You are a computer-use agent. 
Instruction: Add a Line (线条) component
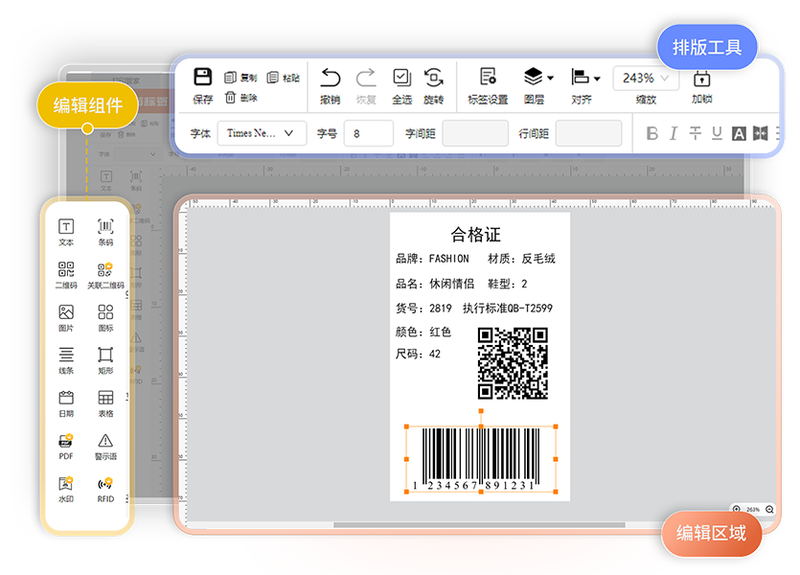[66, 360]
